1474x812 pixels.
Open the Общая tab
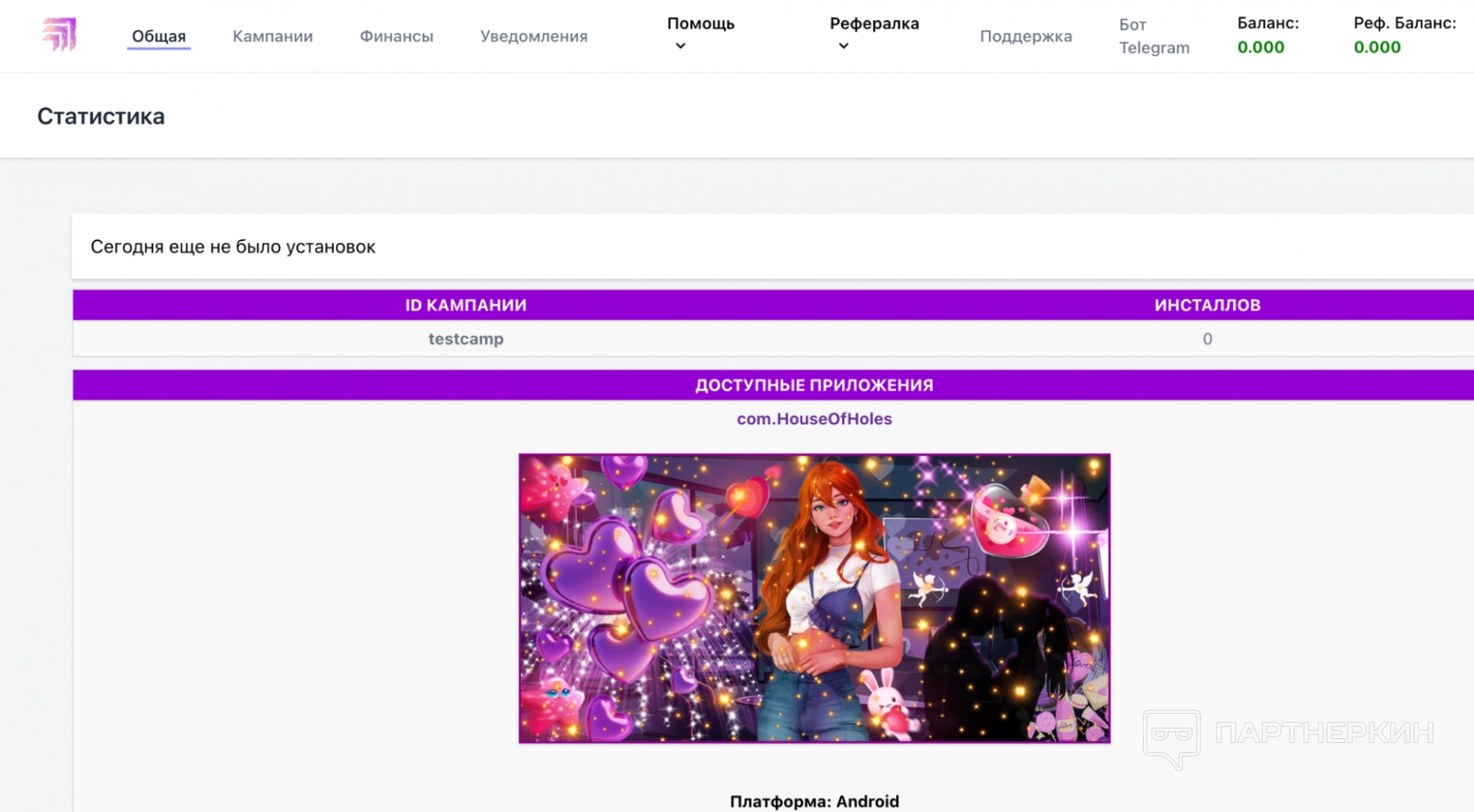tap(159, 36)
